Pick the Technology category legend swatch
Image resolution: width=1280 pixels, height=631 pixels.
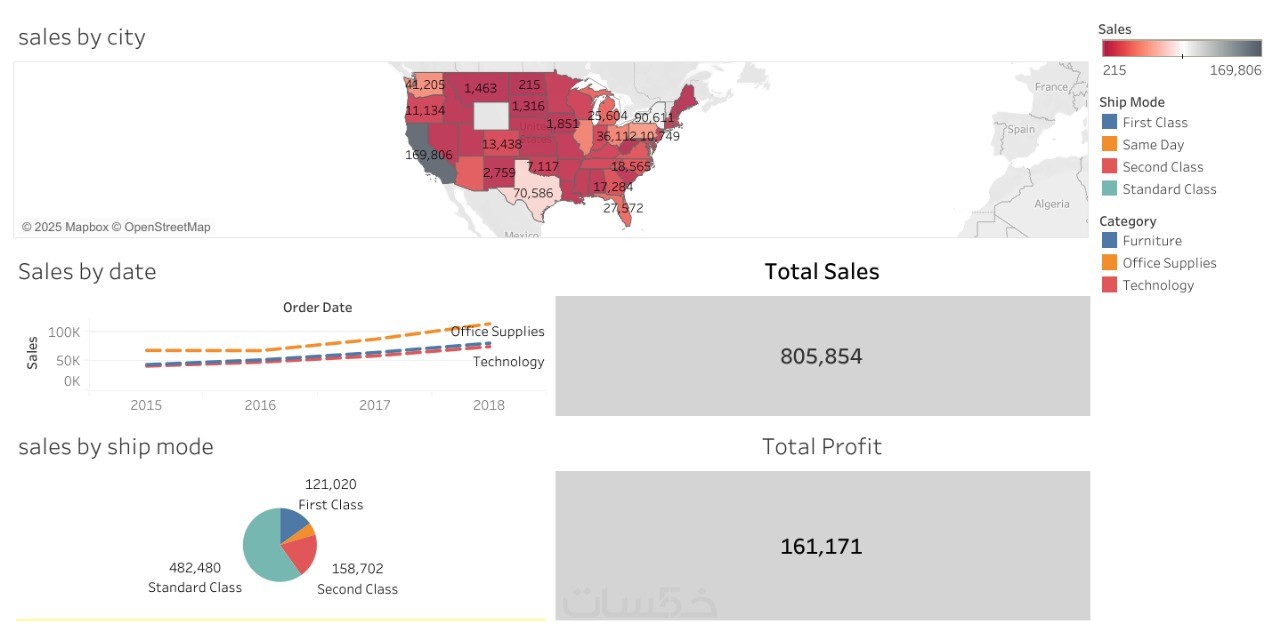[1109, 284]
